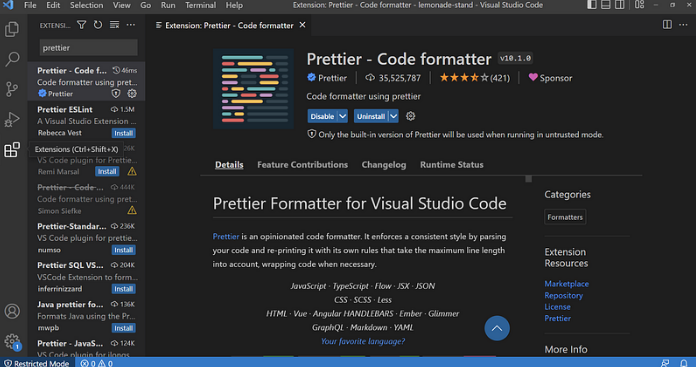Screen dimensions: 696x367
Task: Open the Marketplace resource link
Action: (x=566, y=284)
